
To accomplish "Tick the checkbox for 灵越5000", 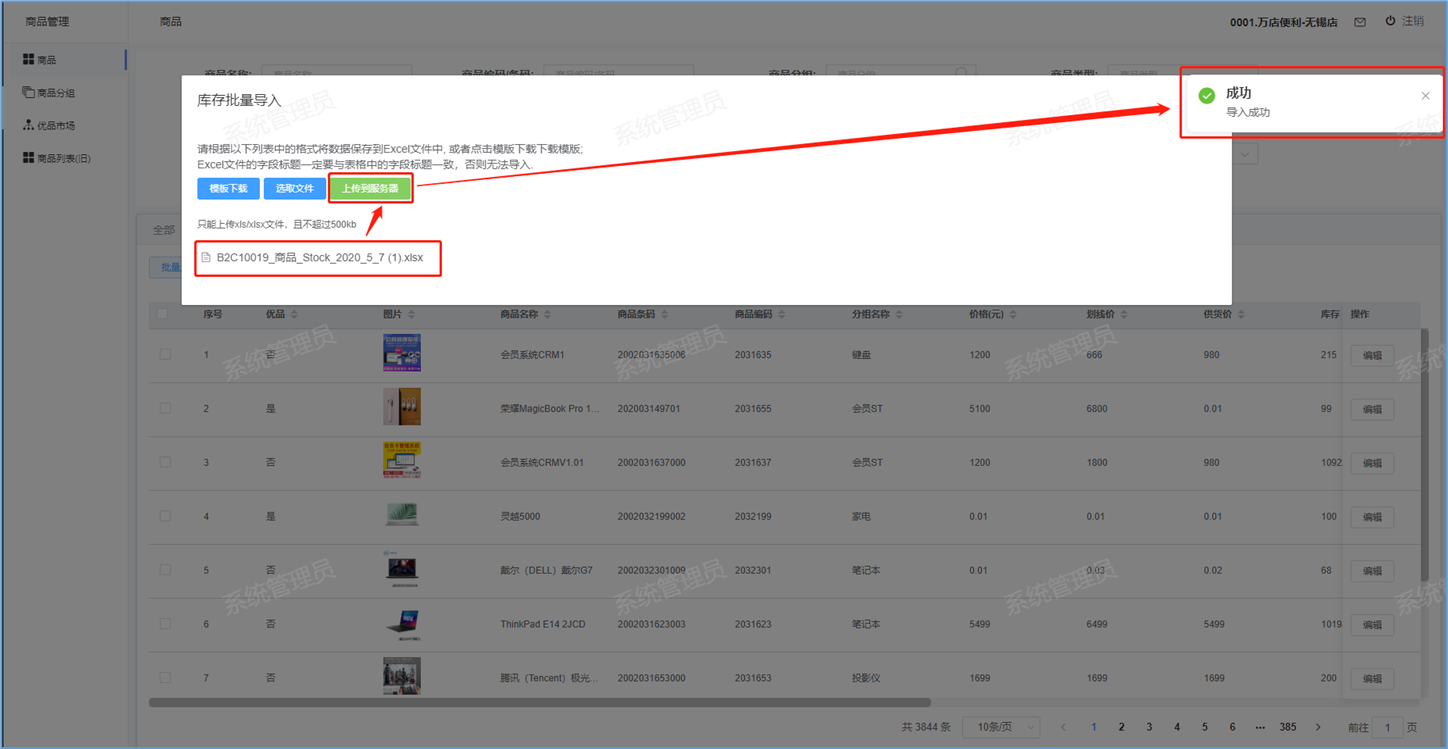I will tap(165, 516).
